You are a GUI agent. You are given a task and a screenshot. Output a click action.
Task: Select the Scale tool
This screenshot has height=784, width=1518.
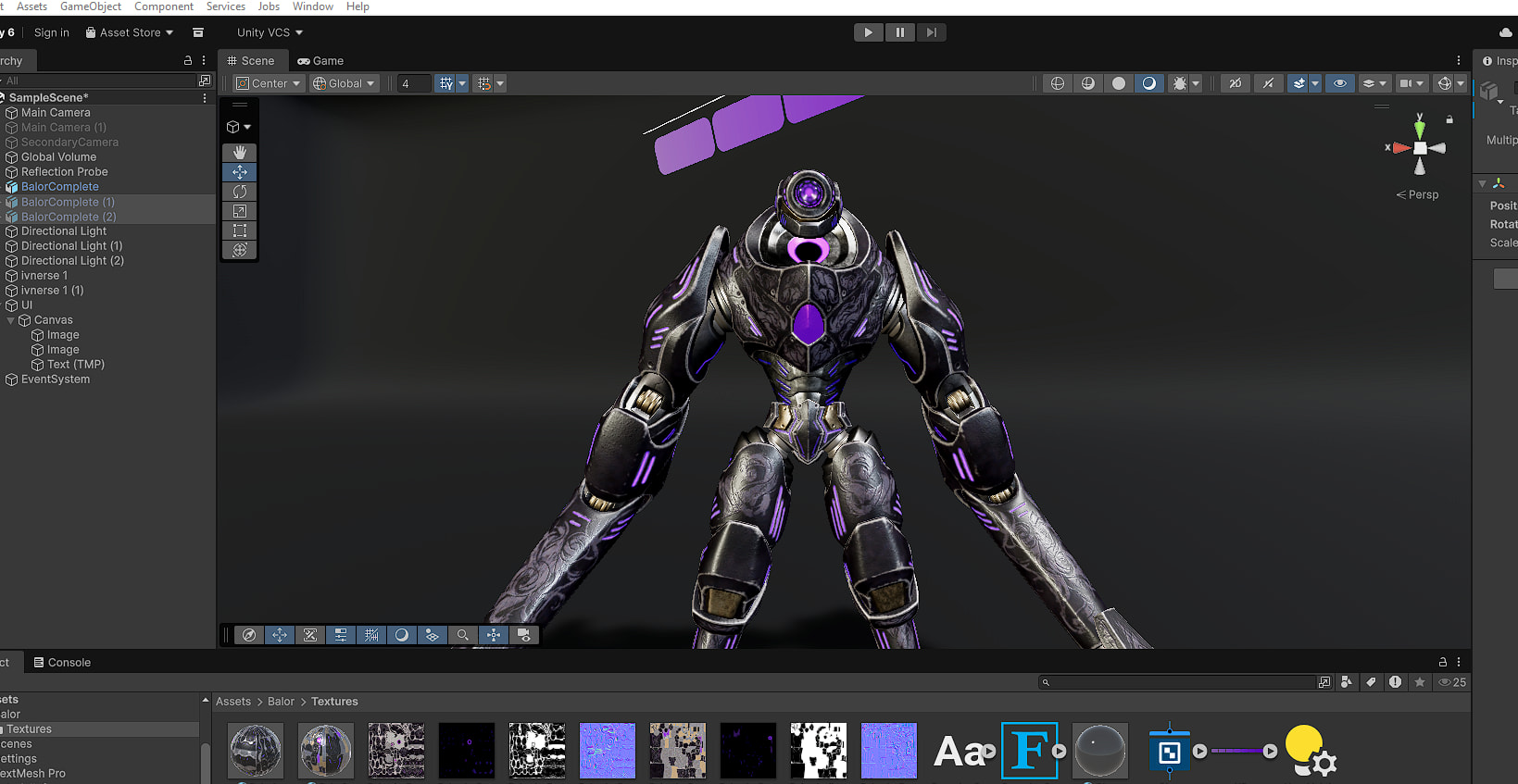[x=240, y=211]
